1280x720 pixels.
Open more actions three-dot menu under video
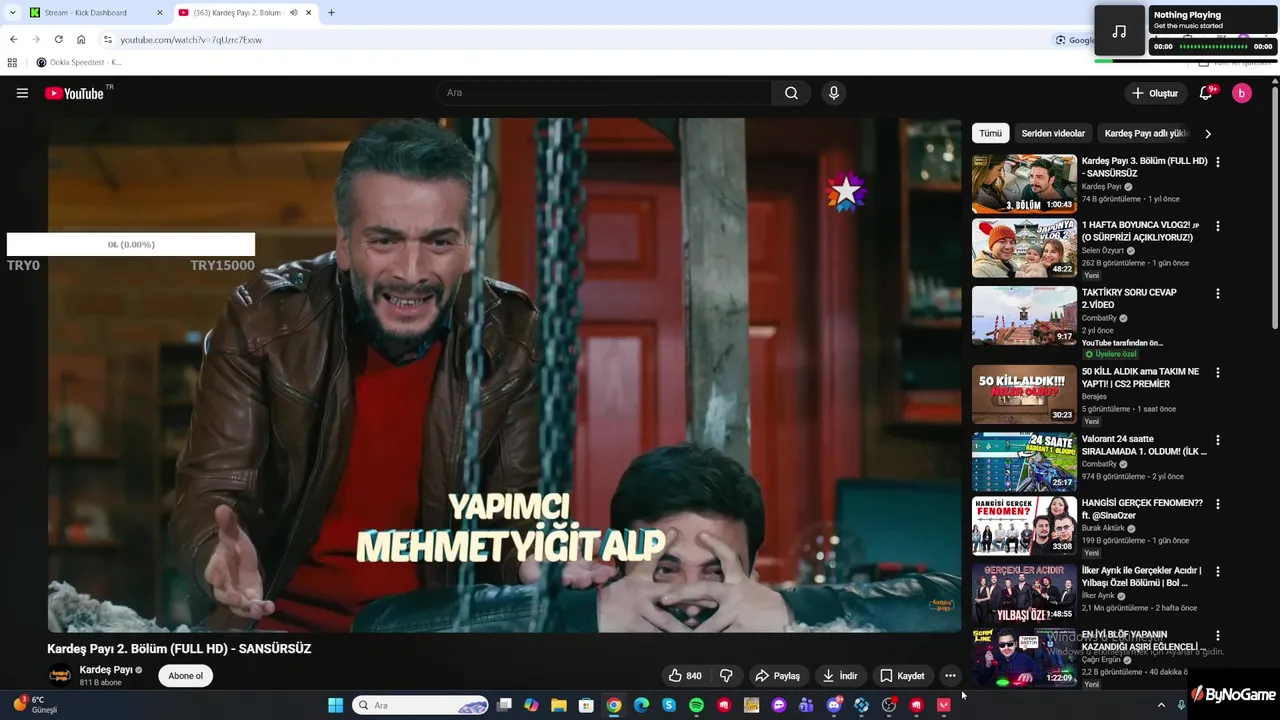tap(950, 676)
